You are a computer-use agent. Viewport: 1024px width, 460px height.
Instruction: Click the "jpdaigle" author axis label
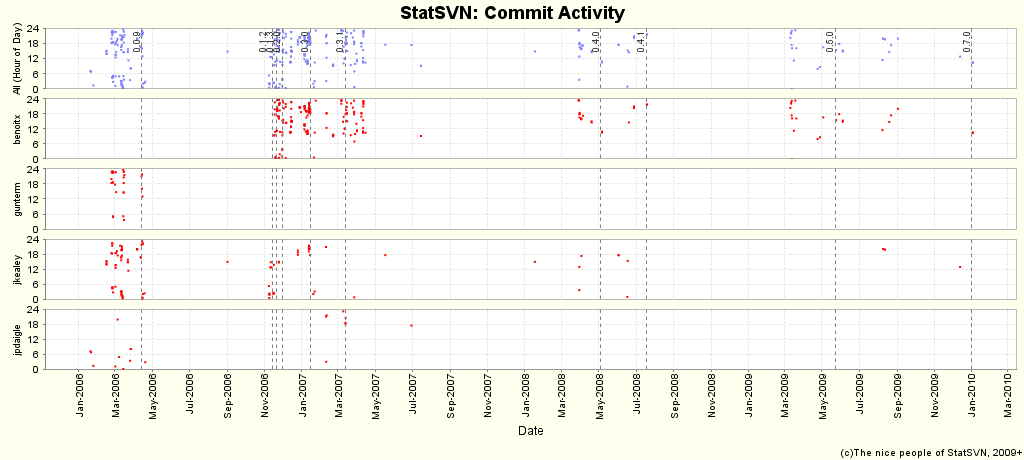16,339
